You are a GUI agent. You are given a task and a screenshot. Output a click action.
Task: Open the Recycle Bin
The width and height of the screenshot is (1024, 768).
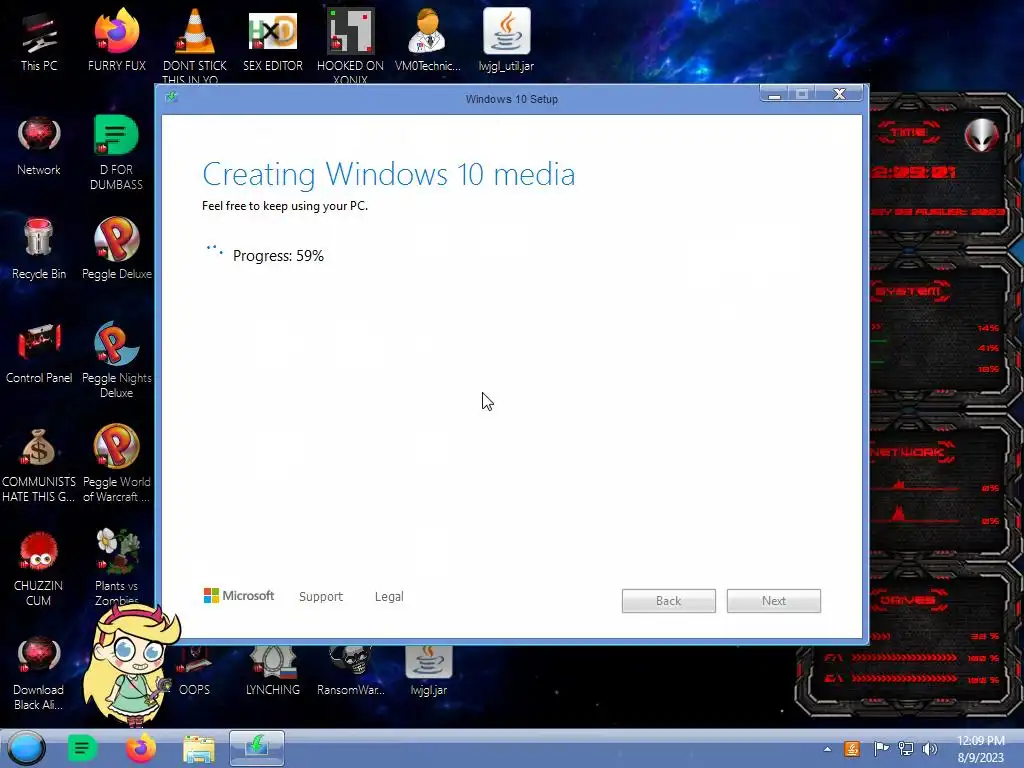point(39,249)
